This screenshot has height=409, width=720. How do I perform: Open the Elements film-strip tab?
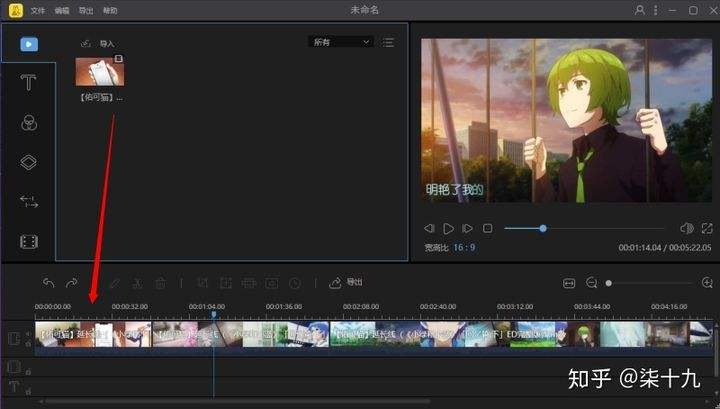tap(28, 241)
